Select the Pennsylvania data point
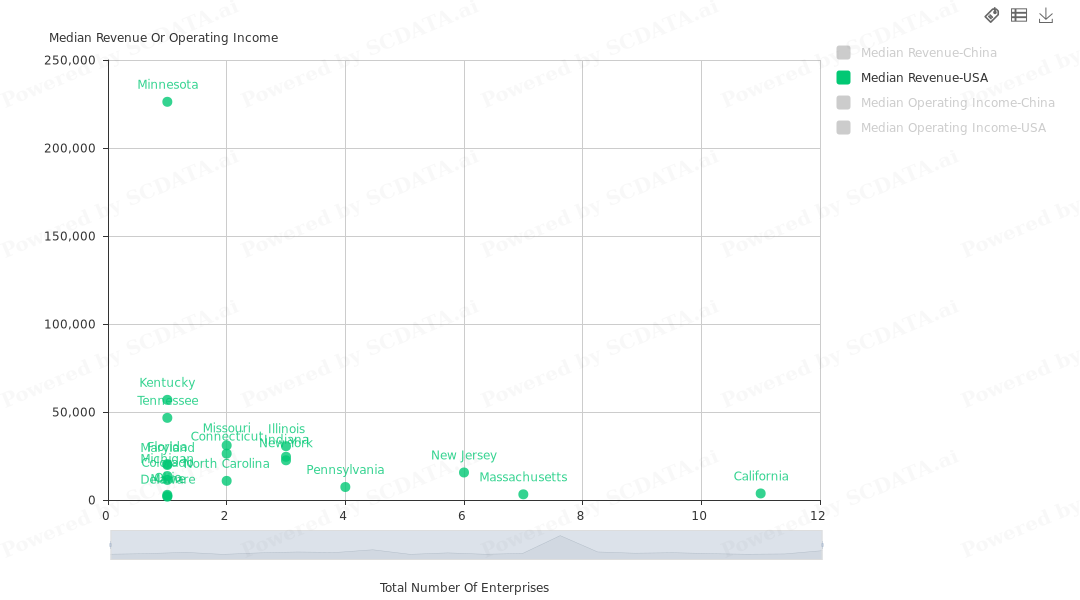Viewport: 1080px width, 600px height. (345, 487)
